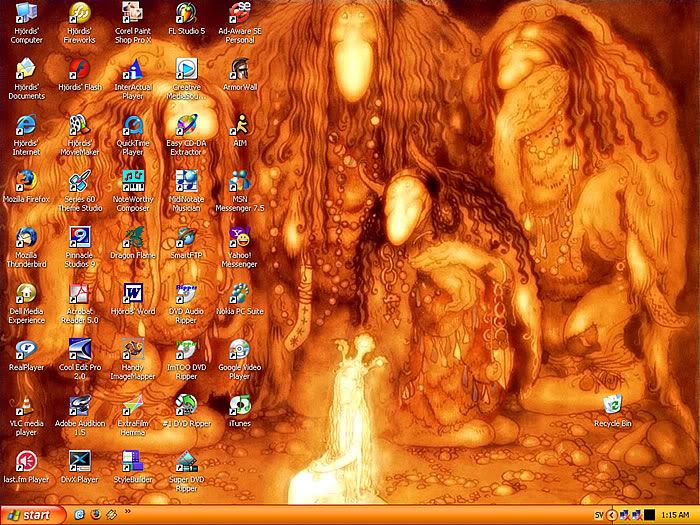Open Creative MediaSource shortcut
The height and width of the screenshot is (525, 700).
pyautogui.click(x=186, y=69)
